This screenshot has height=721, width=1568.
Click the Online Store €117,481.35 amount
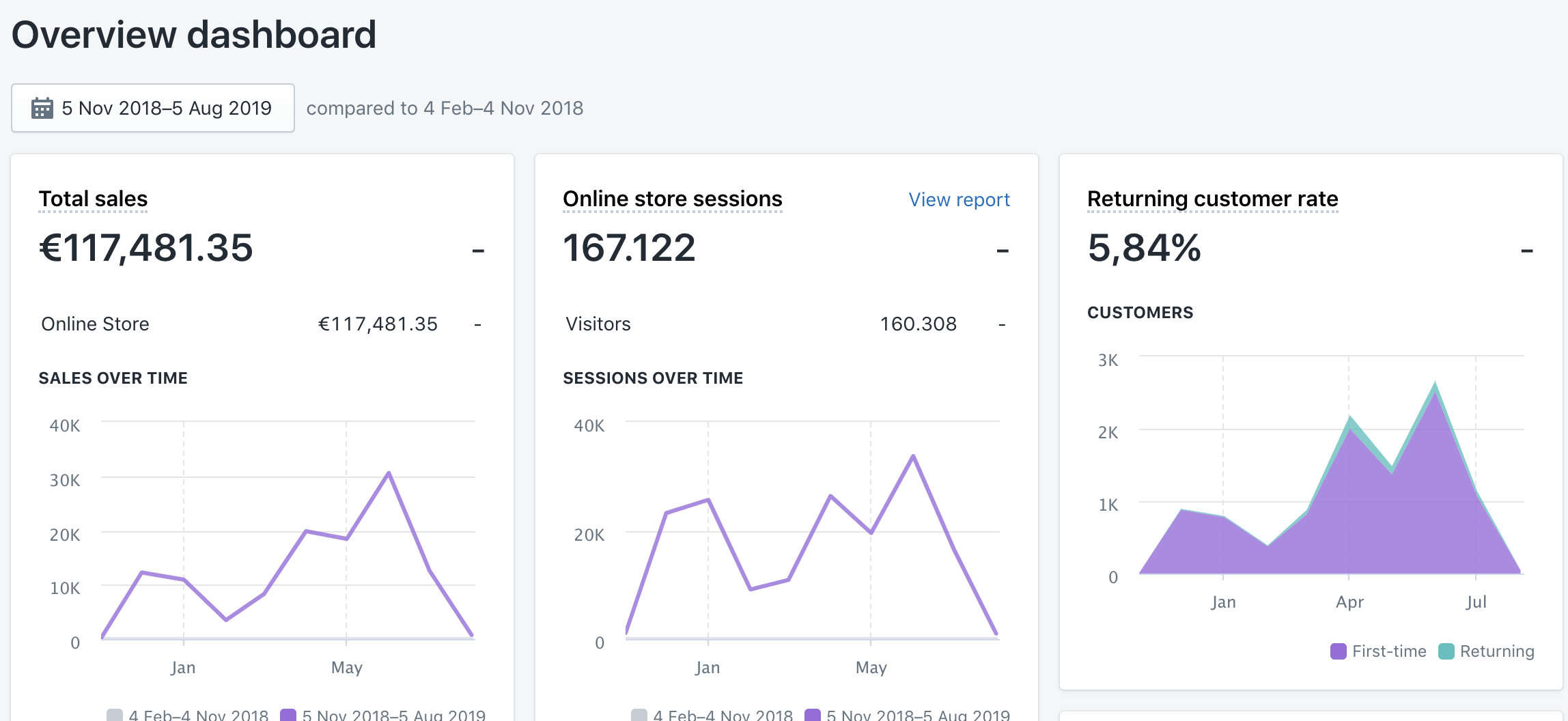coord(378,324)
